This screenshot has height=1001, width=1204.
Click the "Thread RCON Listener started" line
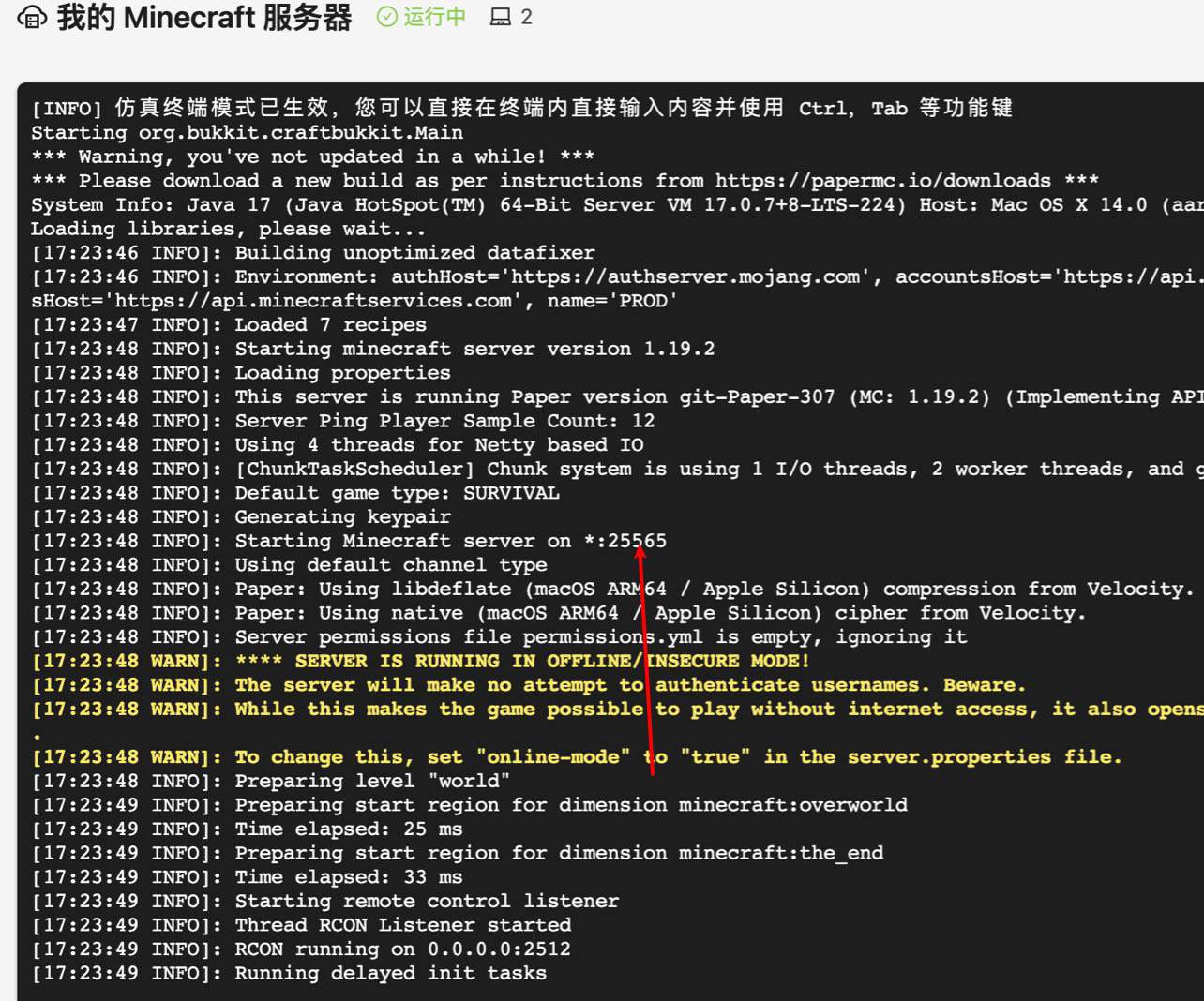[x=401, y=925]
